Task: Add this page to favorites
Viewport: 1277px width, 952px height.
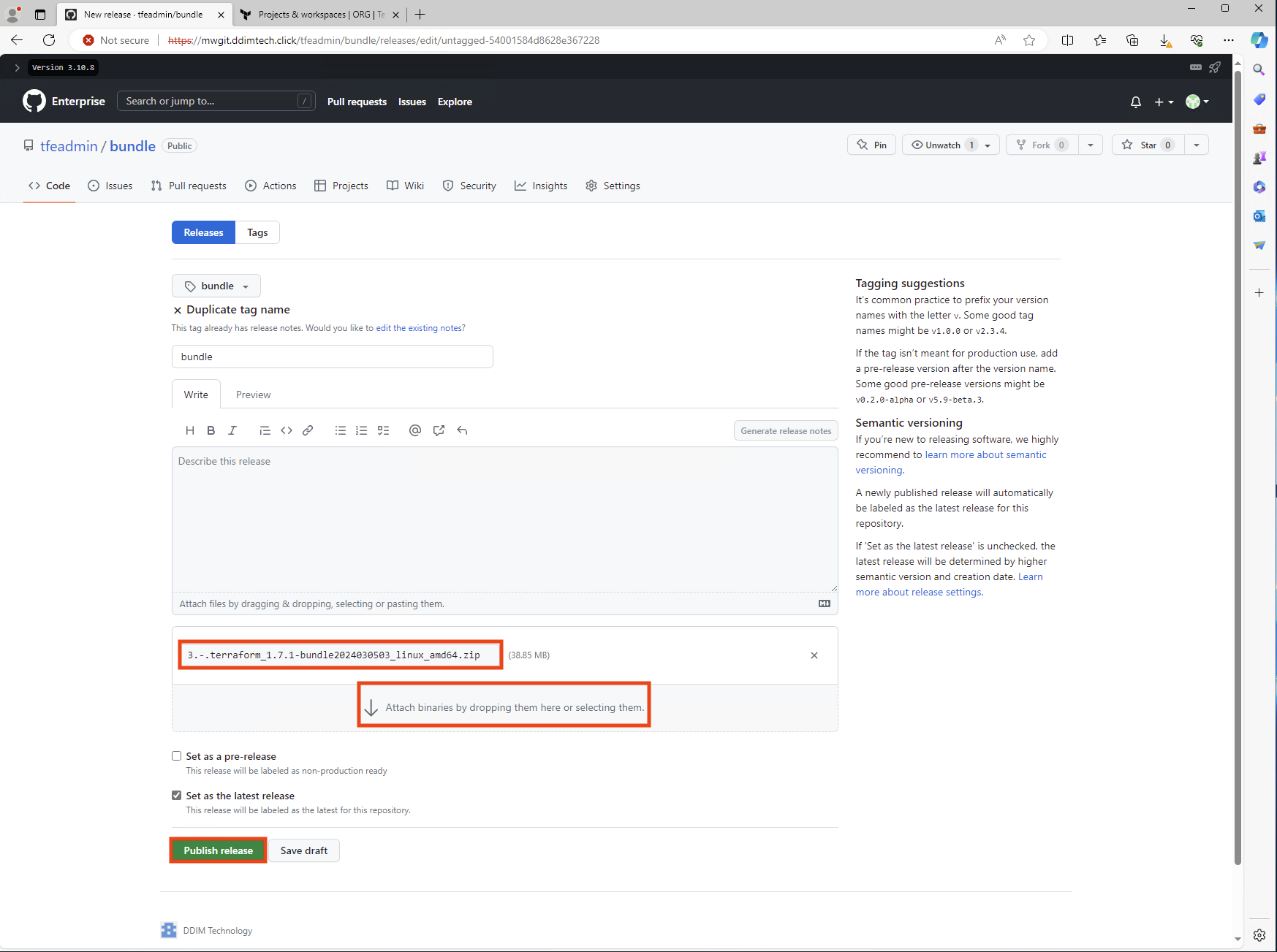Action: [x=1029, y=40]
